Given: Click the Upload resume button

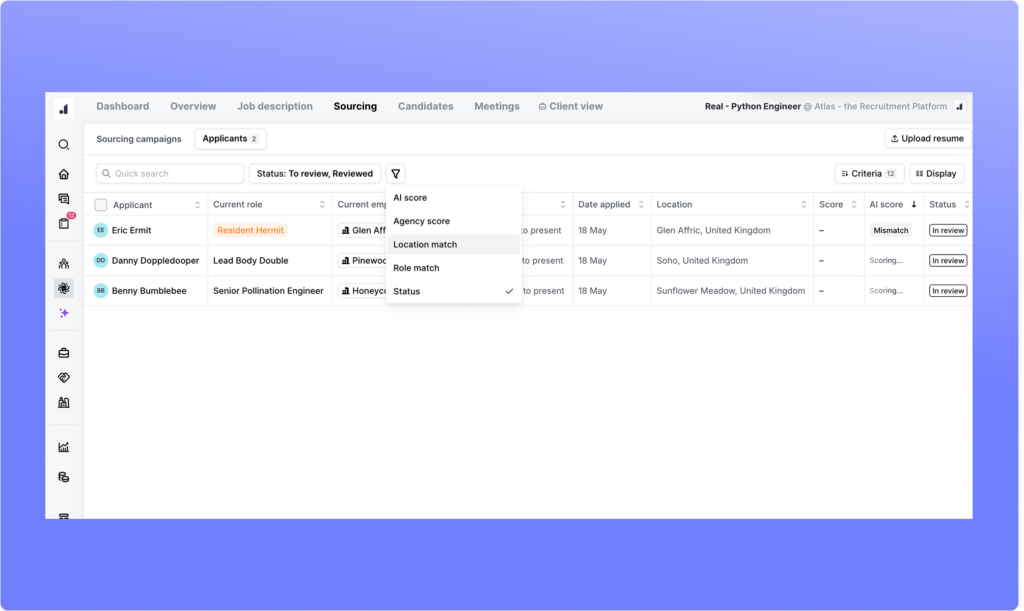Looking at the screenshot, I should click(927, 138).
